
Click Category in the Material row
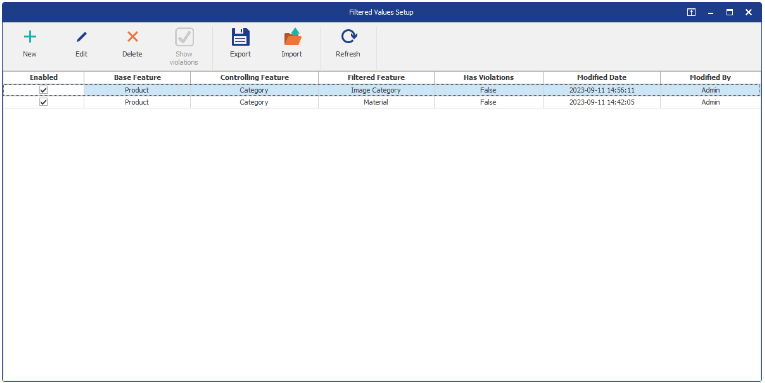[x=254, y=102]
